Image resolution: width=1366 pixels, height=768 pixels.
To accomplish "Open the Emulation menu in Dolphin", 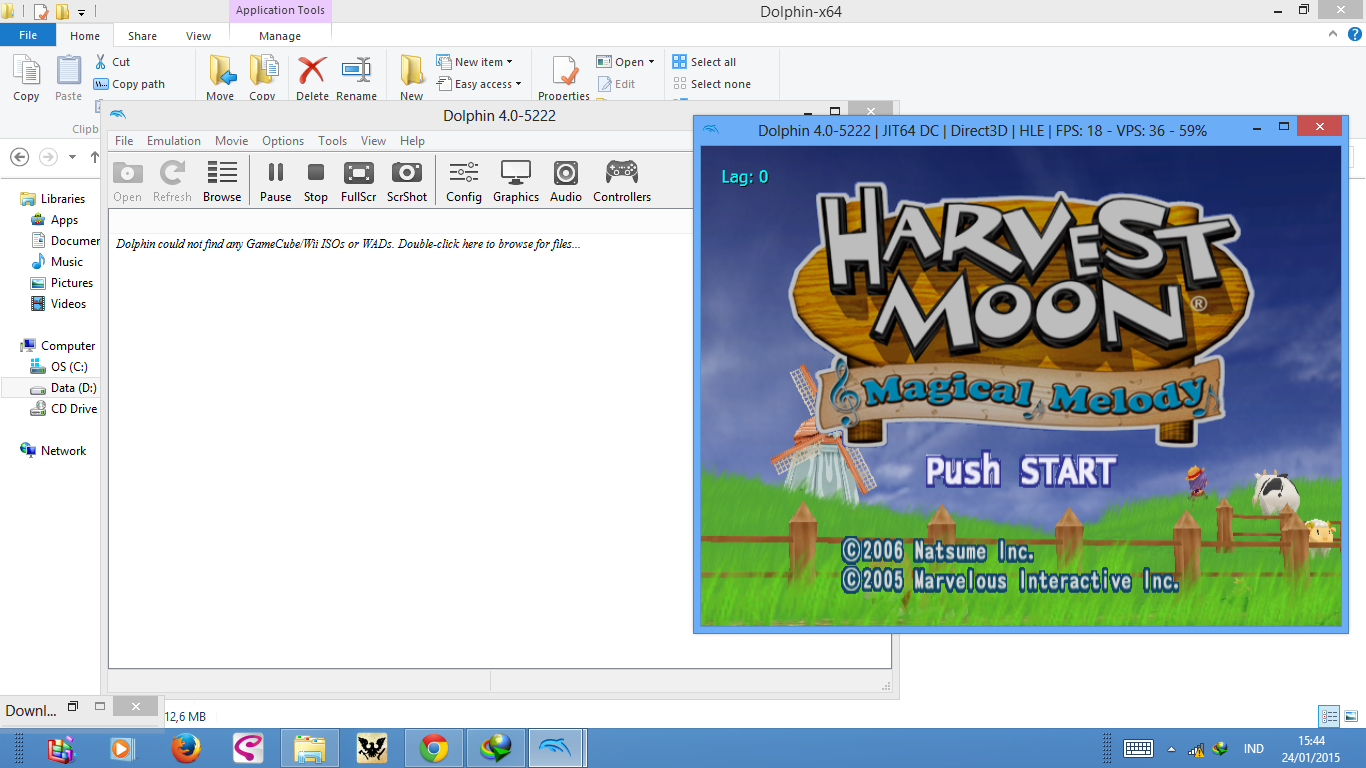I will [x=174, y=141].
